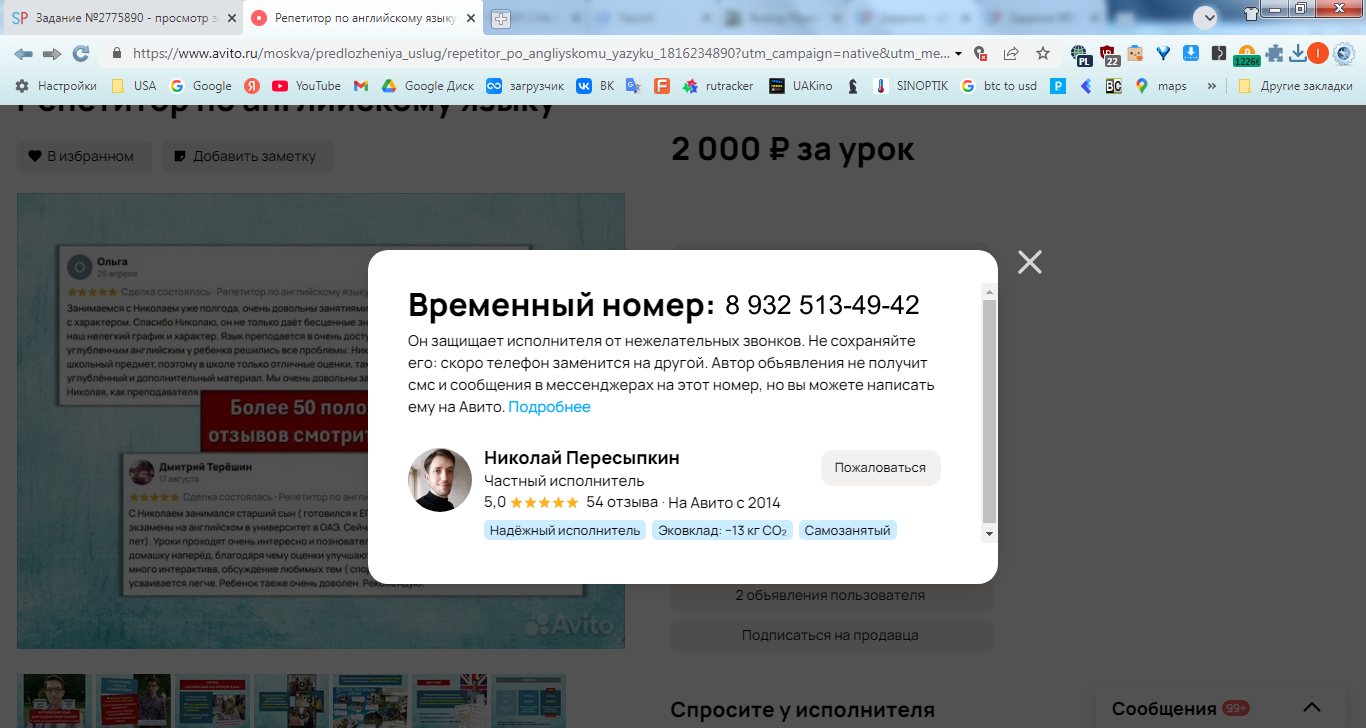1366x728 pixels.
Task: Open the maps bookmark
Action: [x=1161, y=86]
